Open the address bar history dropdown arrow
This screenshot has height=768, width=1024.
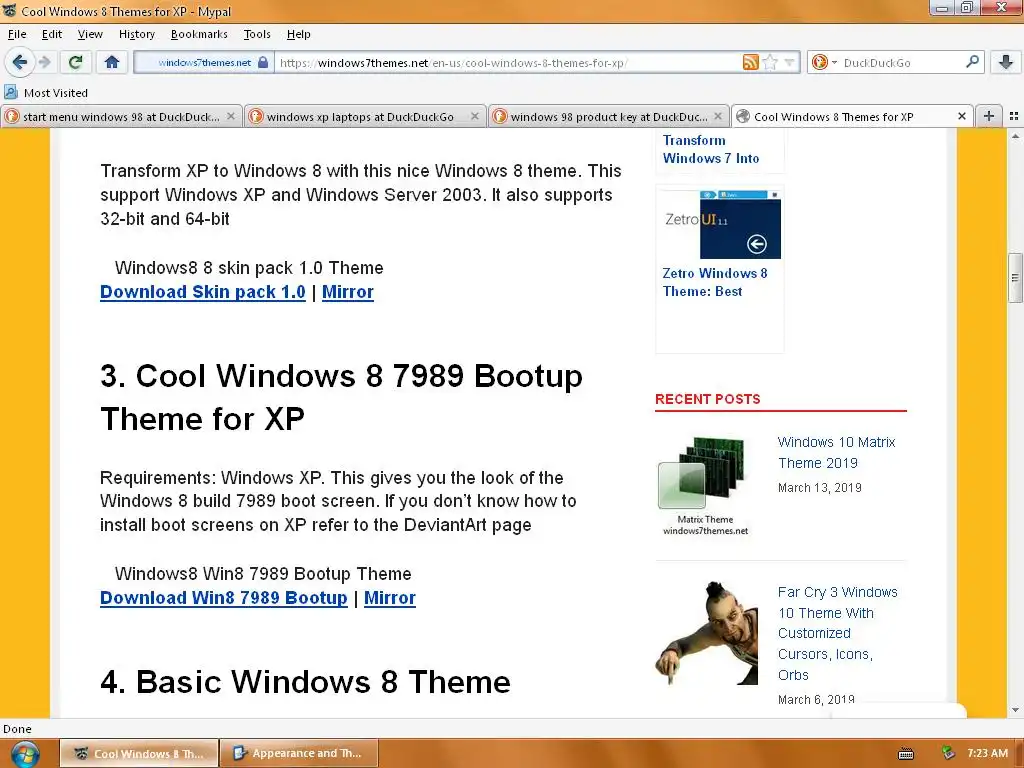(x=790, y=63)
